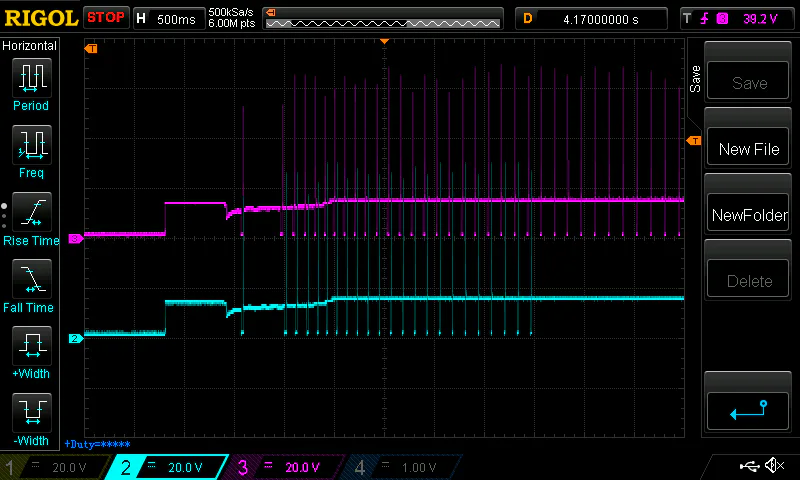The width and height of the screenshot is (800, 480).
Task: Toggle channel 1 at 20.0 V
Action: [52, 467]
